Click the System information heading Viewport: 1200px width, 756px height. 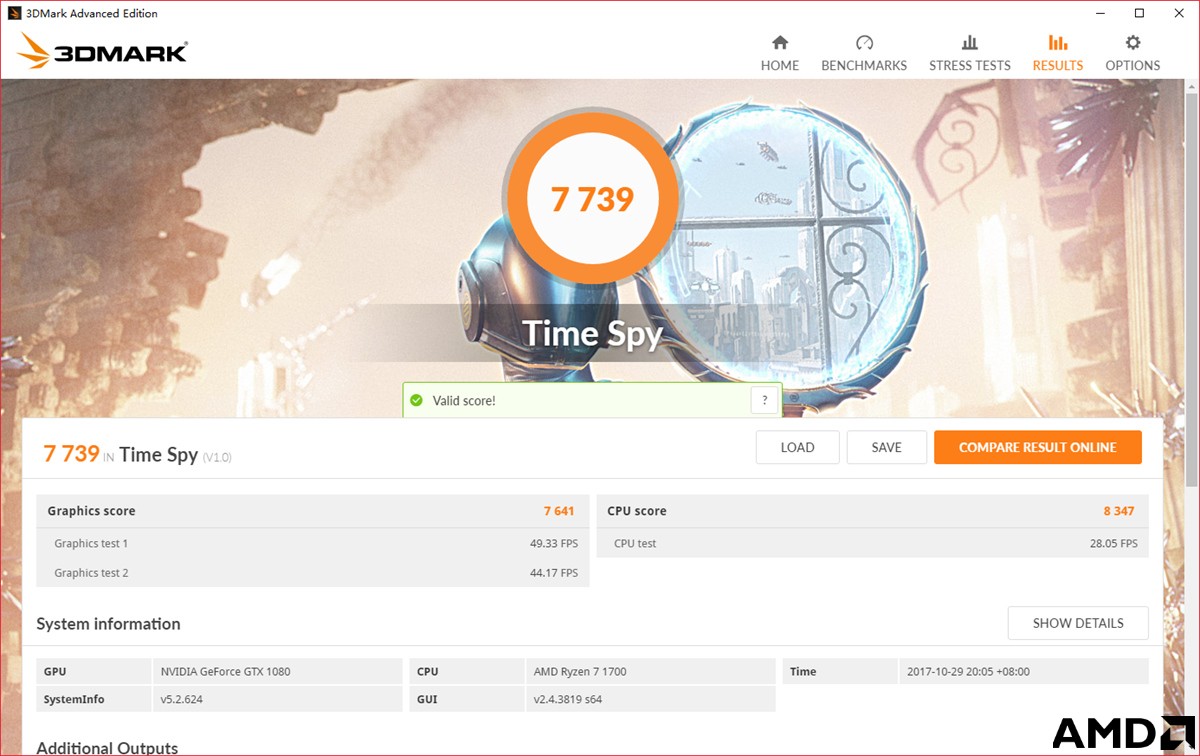[108, 623]
